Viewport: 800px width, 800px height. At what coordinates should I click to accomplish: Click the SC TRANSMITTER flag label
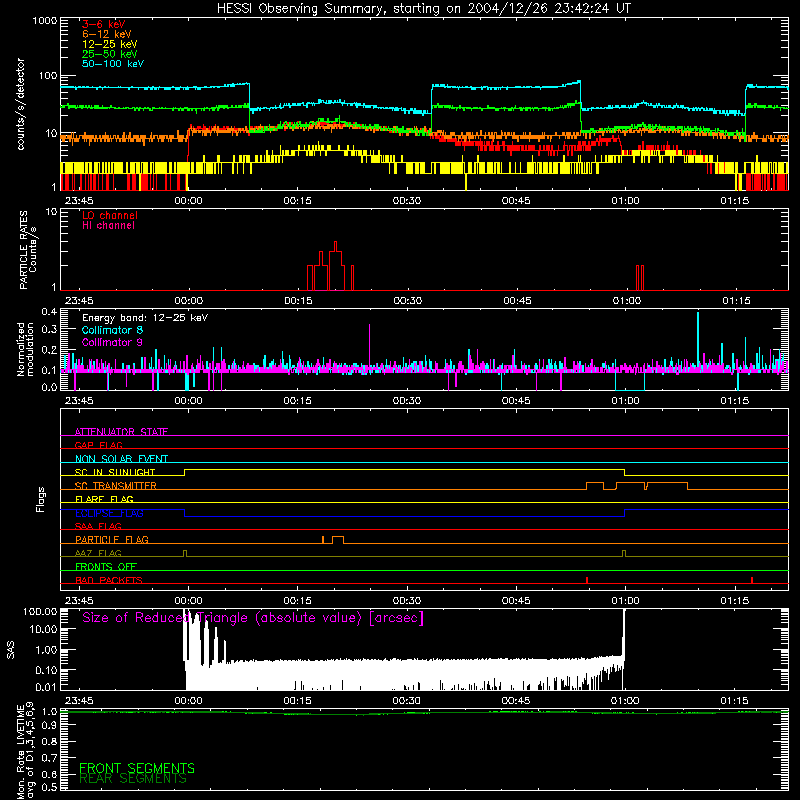point(116,486)
